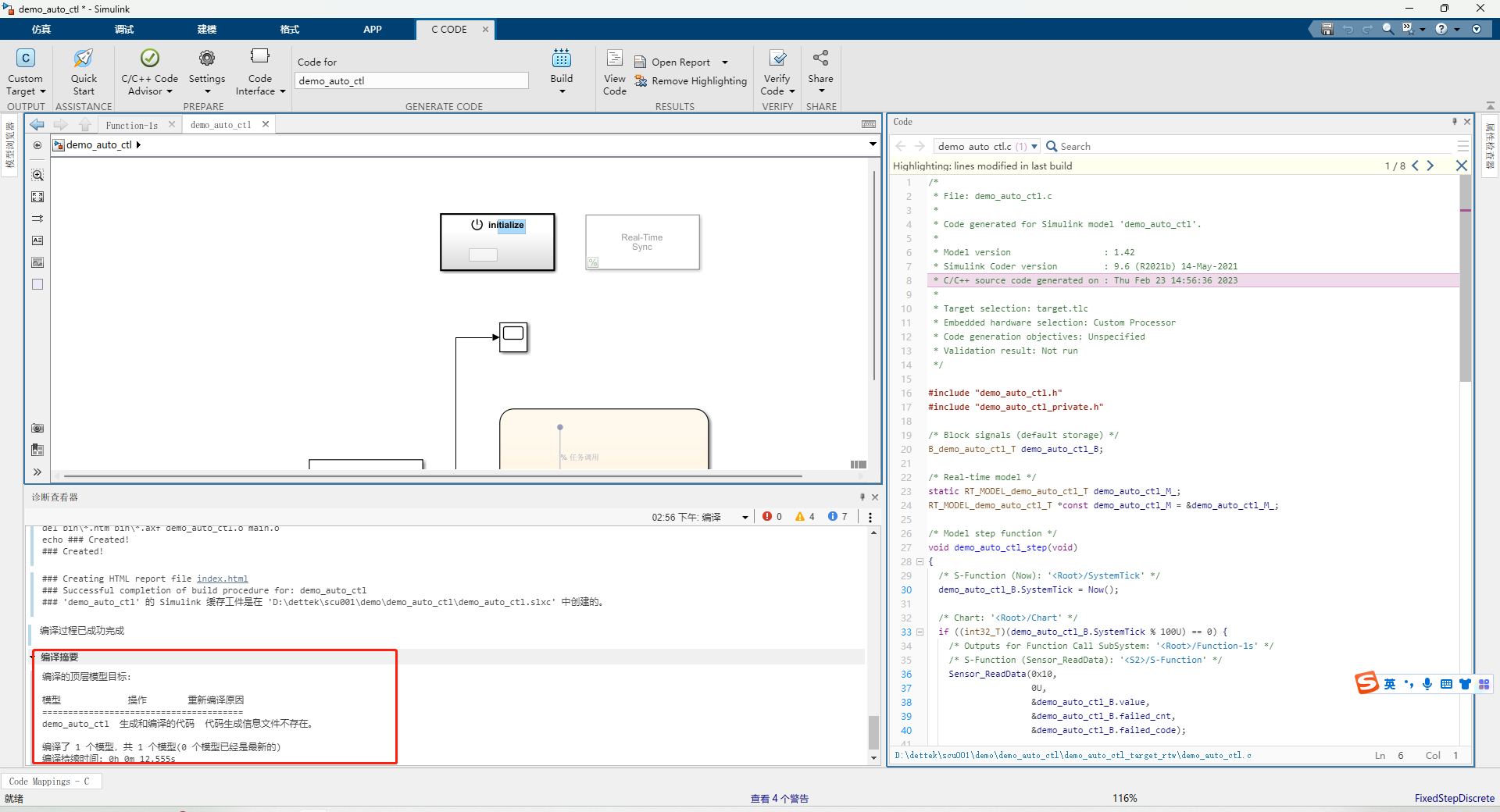The image size is (1500, 812).
Task: Collapse the step function code fold at line 28
Action: point(920,561)
